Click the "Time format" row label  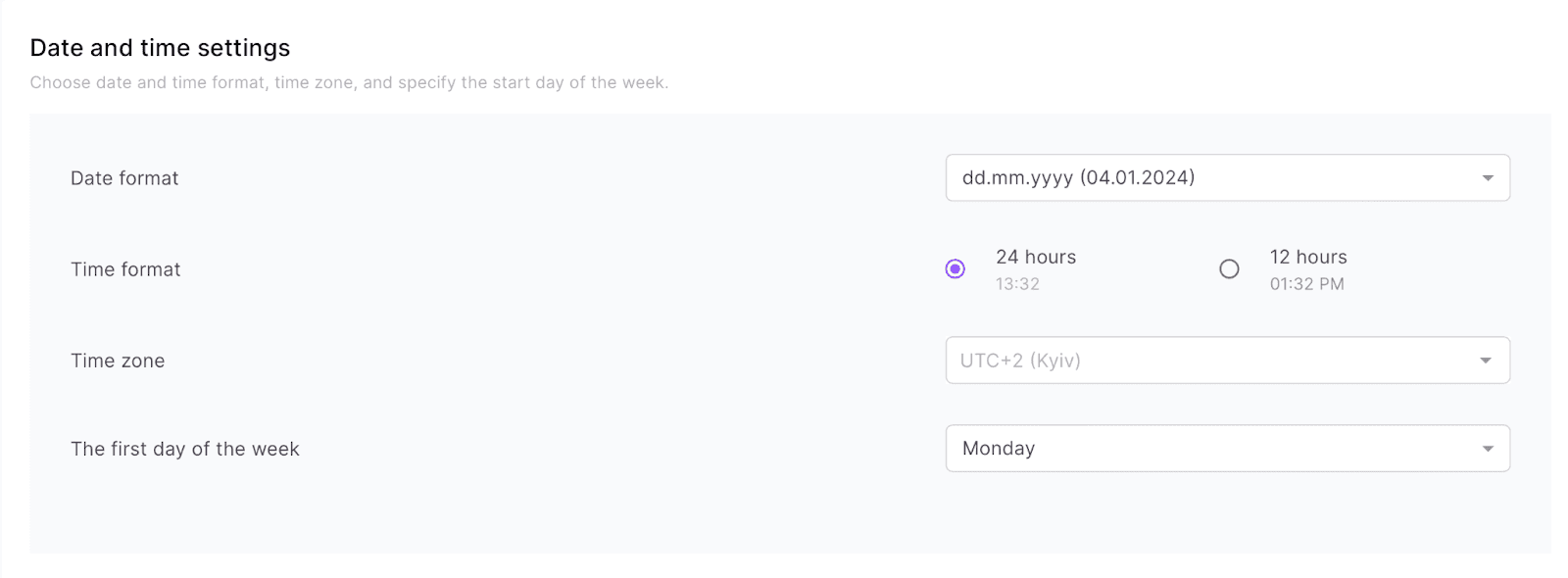[125, 269]
